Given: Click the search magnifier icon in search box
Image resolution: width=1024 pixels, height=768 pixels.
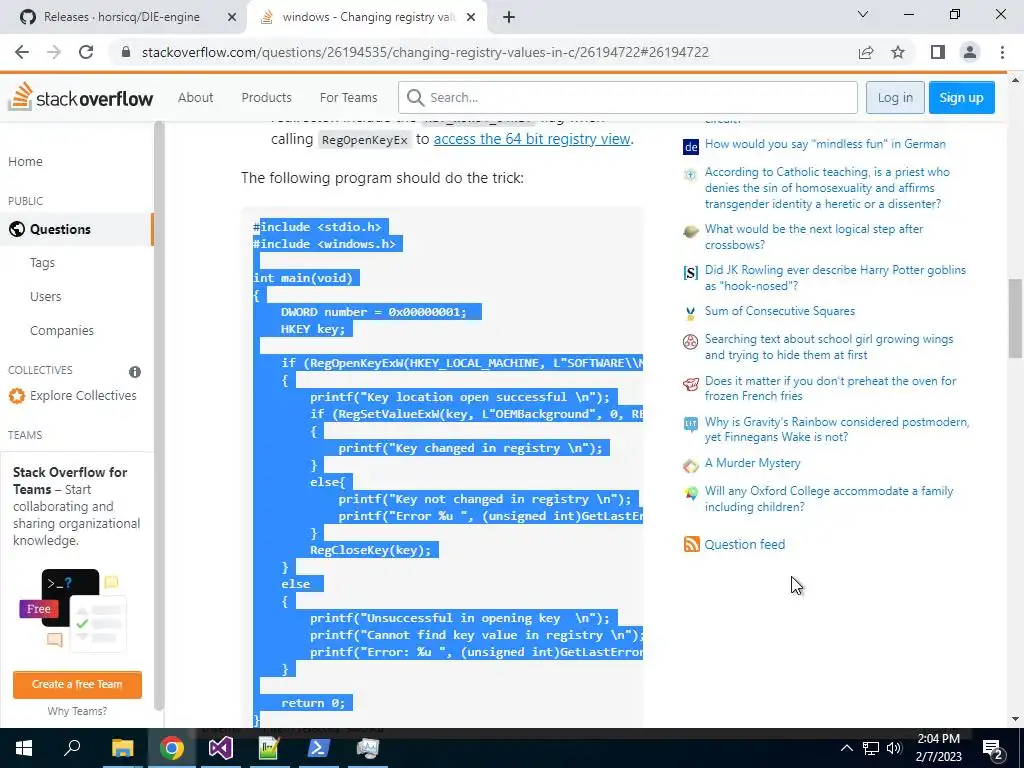Looking at the screenshot, I should [415, 97].
